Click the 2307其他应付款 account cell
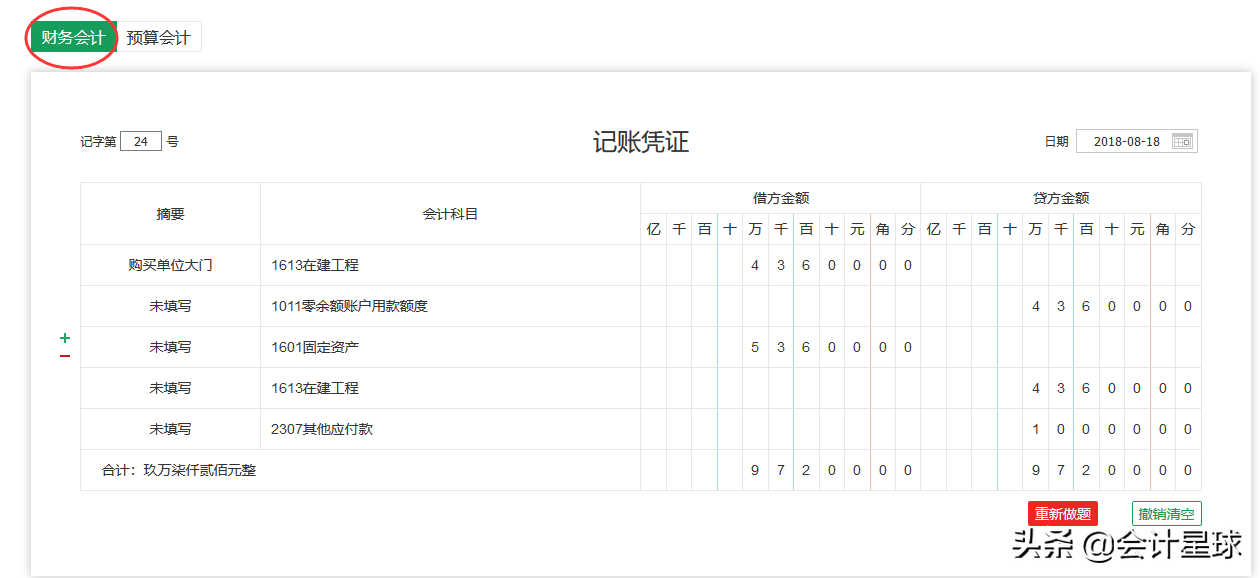Image resolution: width=1260 pixels, height=578 pixels. coord(320,429)
